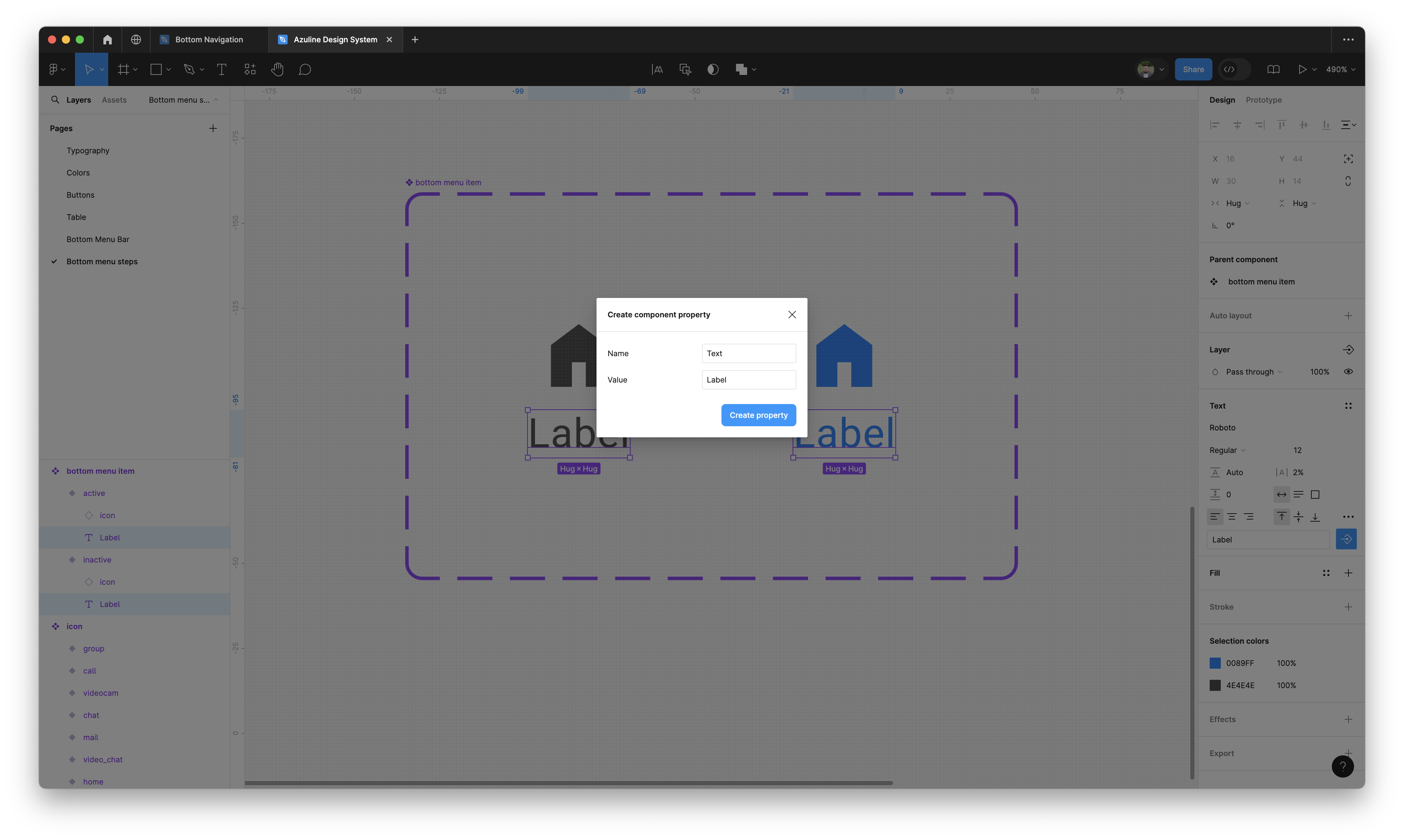The height and width of the screenshot is (840, 1404).
Task: Open Pass through blend mode dropdown
Action: 1253,372
